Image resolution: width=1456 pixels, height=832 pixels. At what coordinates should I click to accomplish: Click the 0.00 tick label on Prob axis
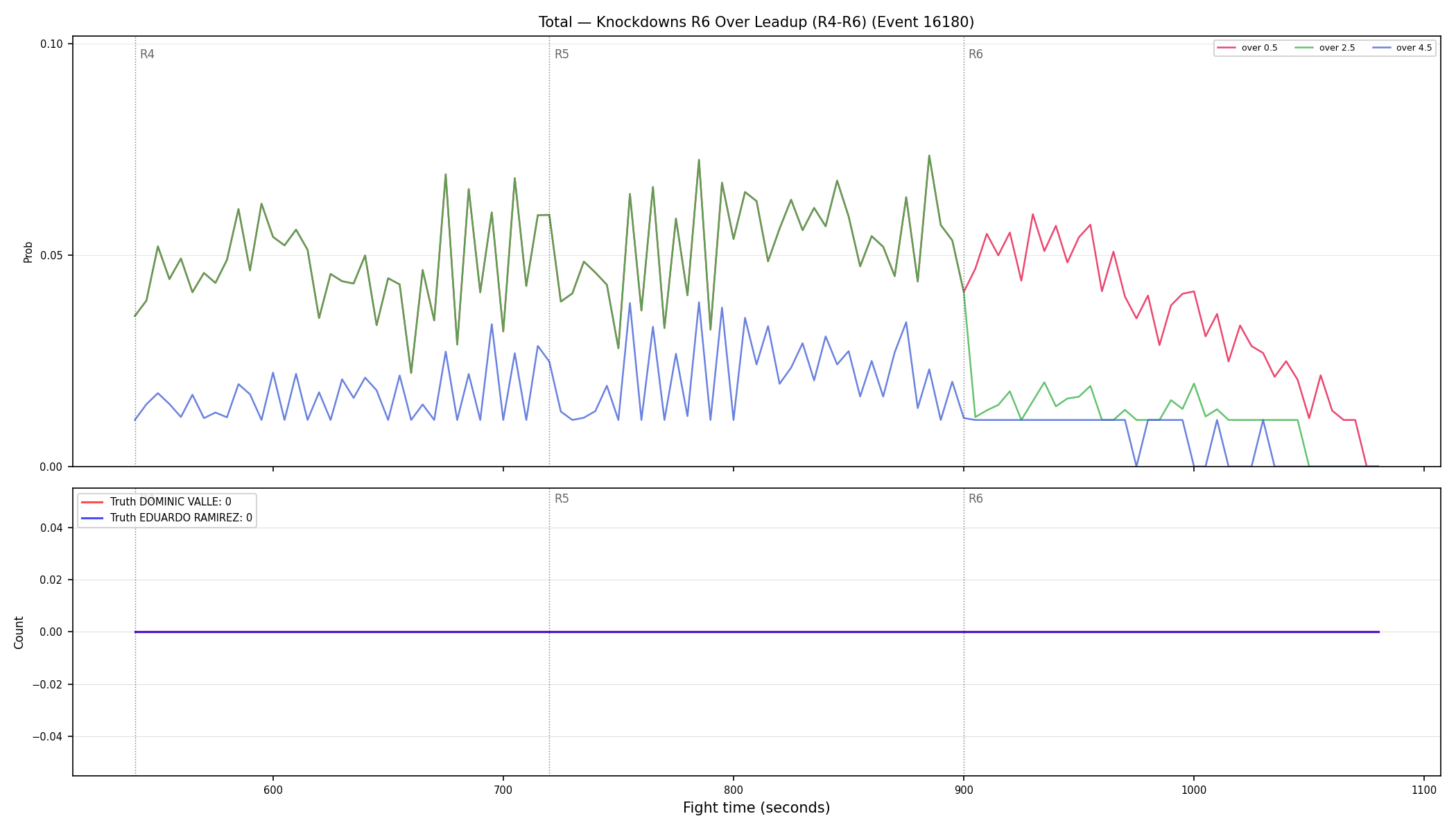[x=51, y=467]
